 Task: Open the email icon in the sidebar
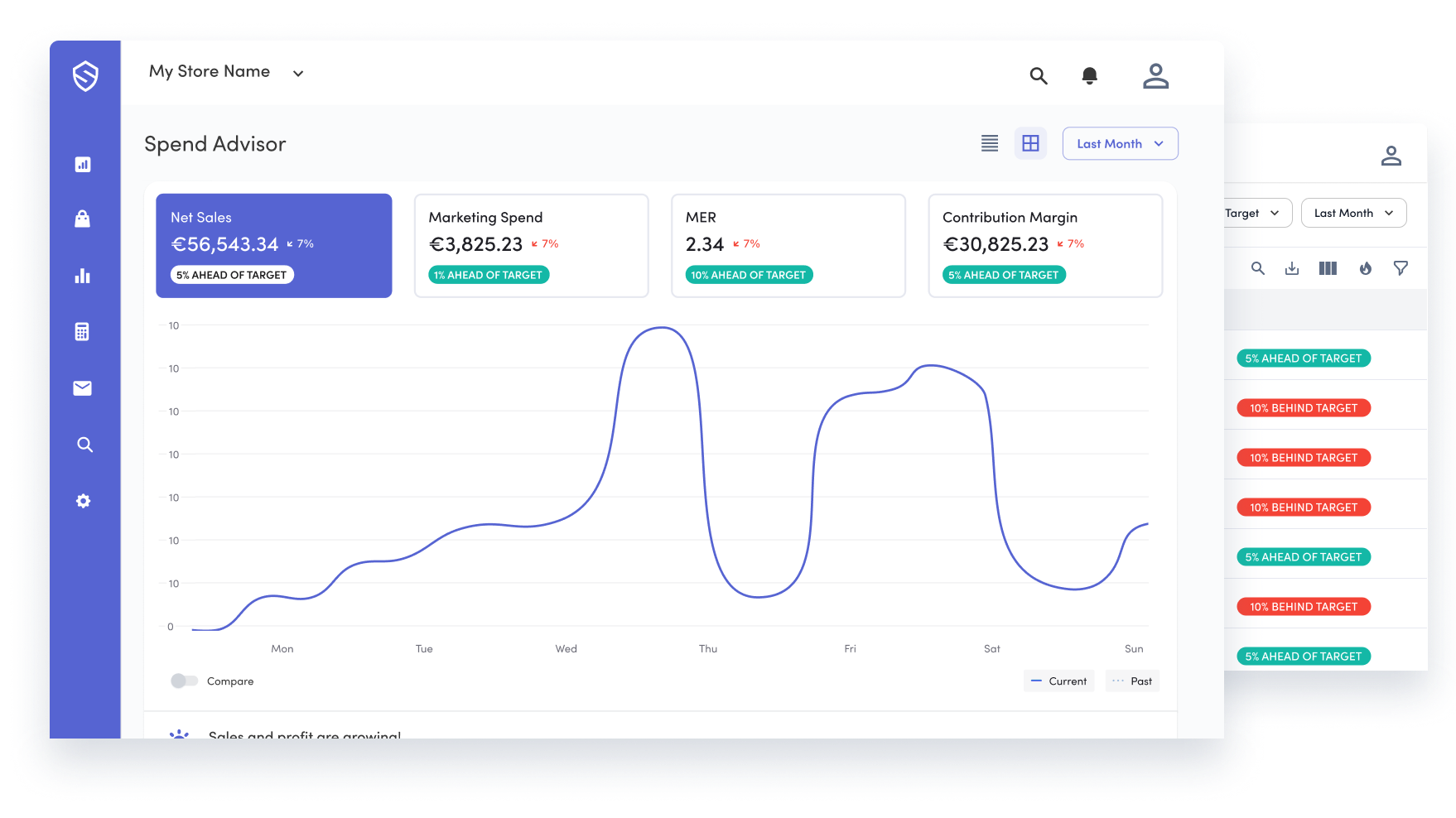click(83, 387)
